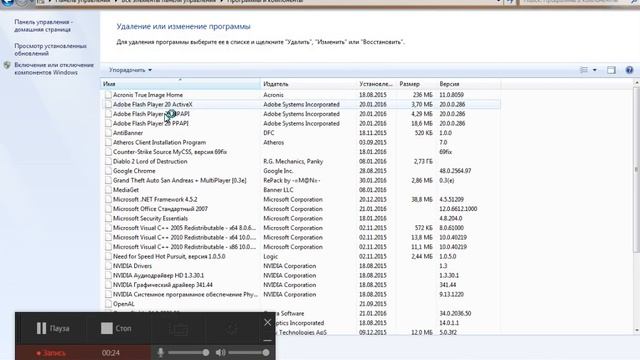Sort by the Издатель column header
This screenshot has width=640, height=360.
(309, 84)
